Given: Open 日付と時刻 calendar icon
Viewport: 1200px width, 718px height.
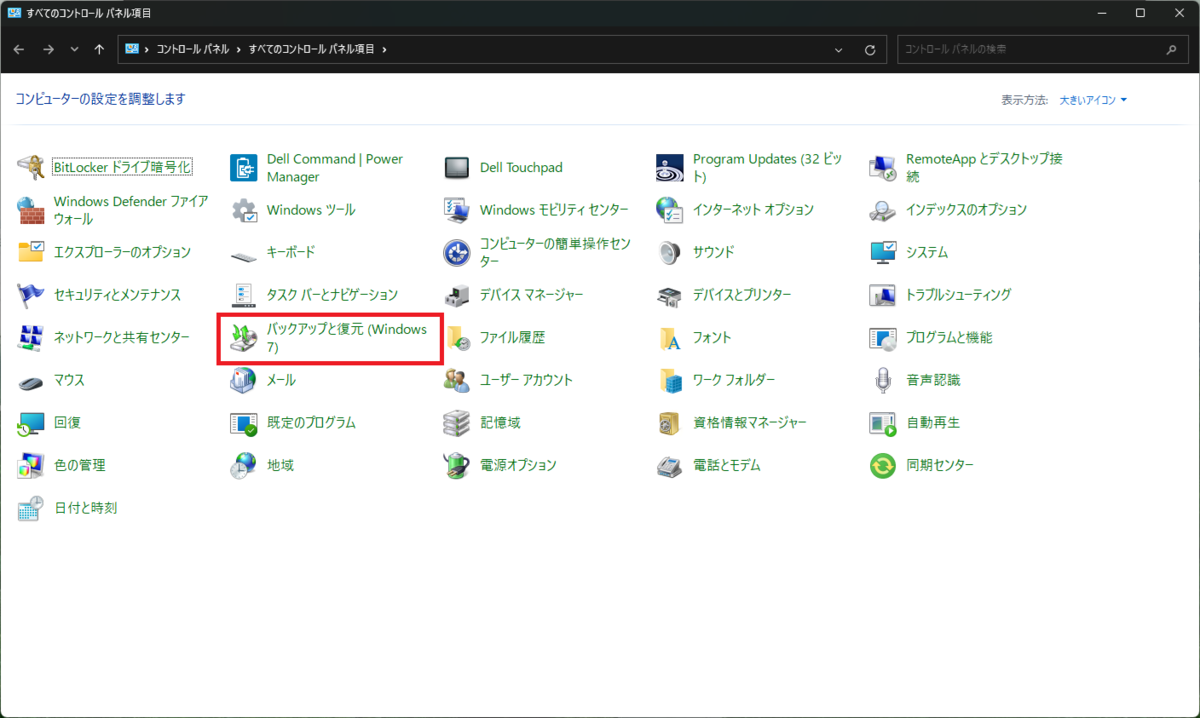Looking at the screenshot, I should [31, 508].
